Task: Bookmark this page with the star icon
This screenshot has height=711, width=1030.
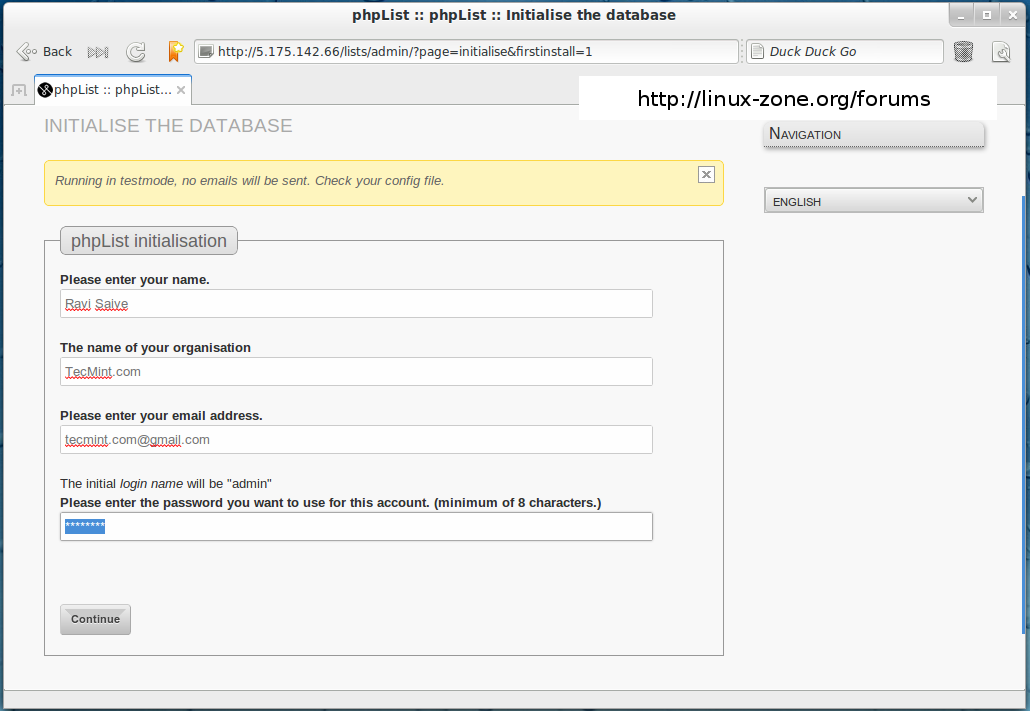Action: [175, 52]
